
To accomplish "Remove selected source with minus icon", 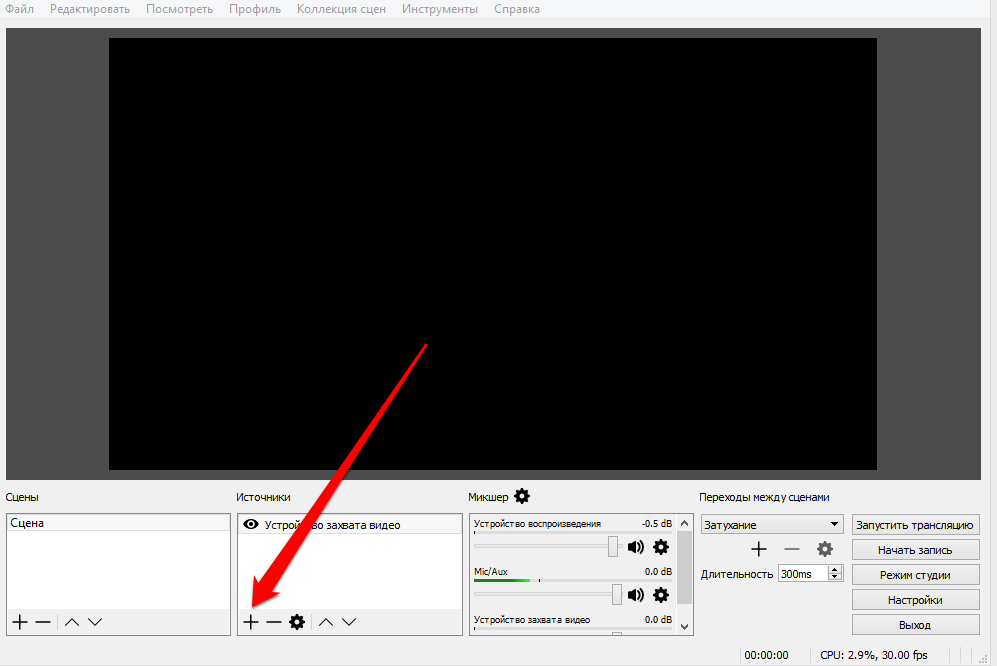I will tap(273, 622).
